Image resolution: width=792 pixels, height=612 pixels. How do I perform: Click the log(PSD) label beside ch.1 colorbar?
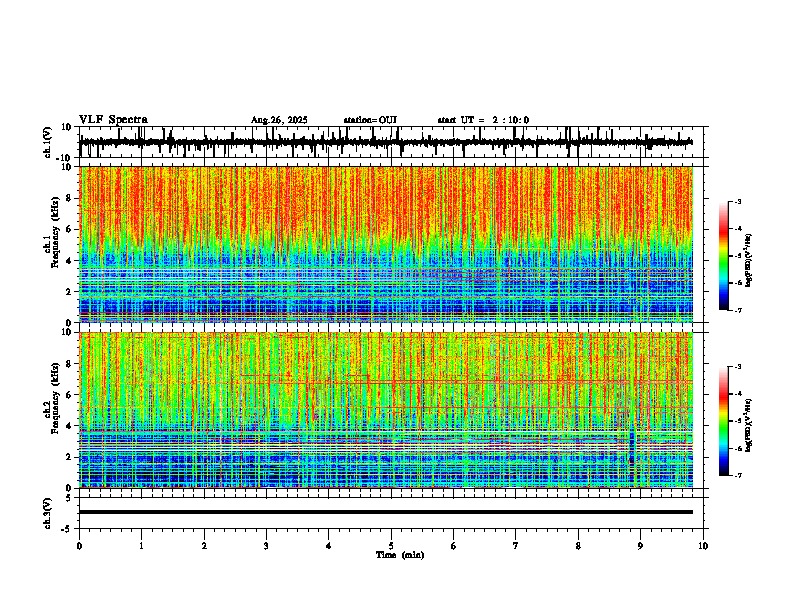tap(749, 261)
